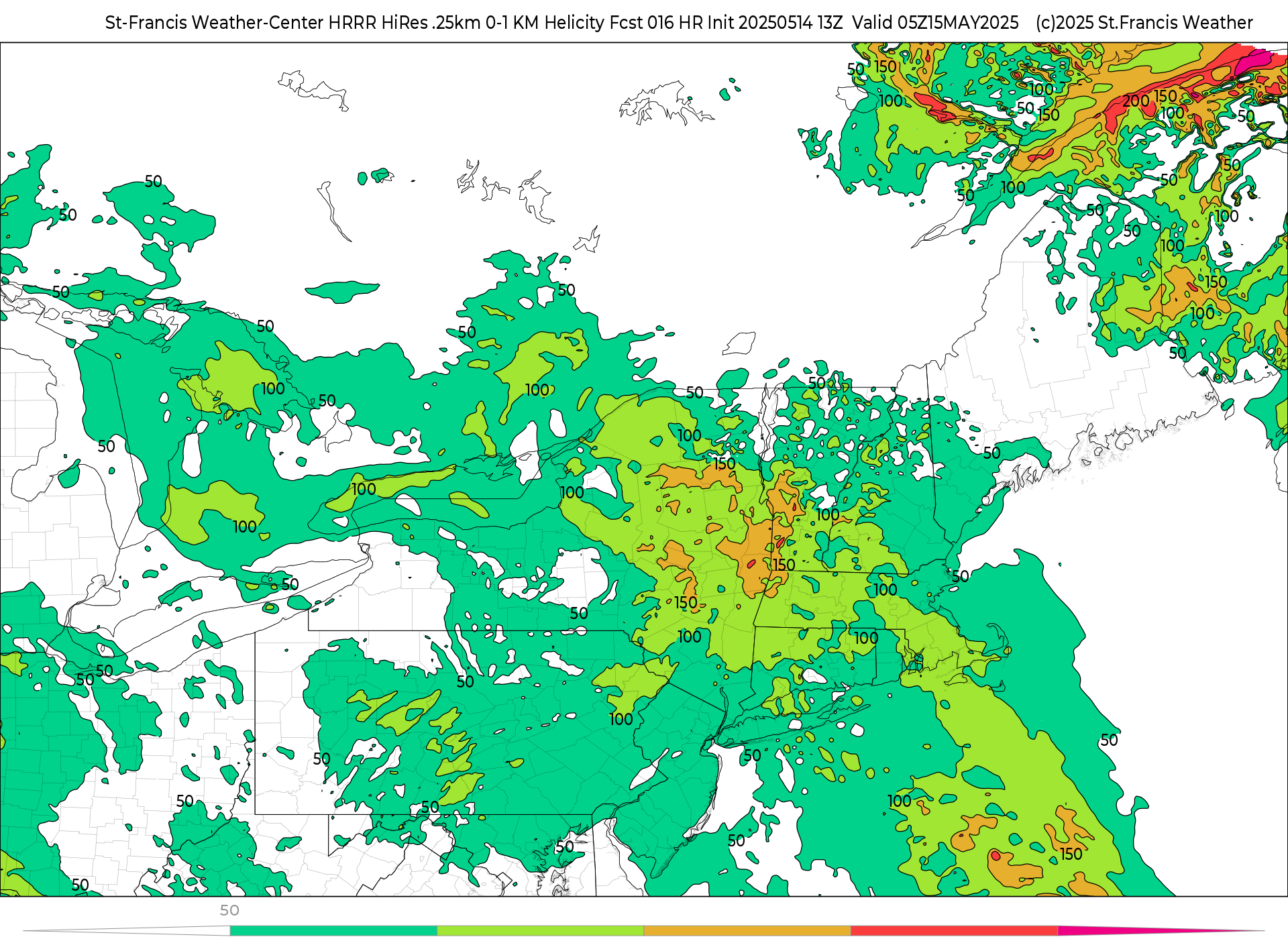The height and width of the screenshot is (939, 1288).
Task: Click the '(c)2025 St.Francis Weather' copyright text
Action: [1144, 23]
